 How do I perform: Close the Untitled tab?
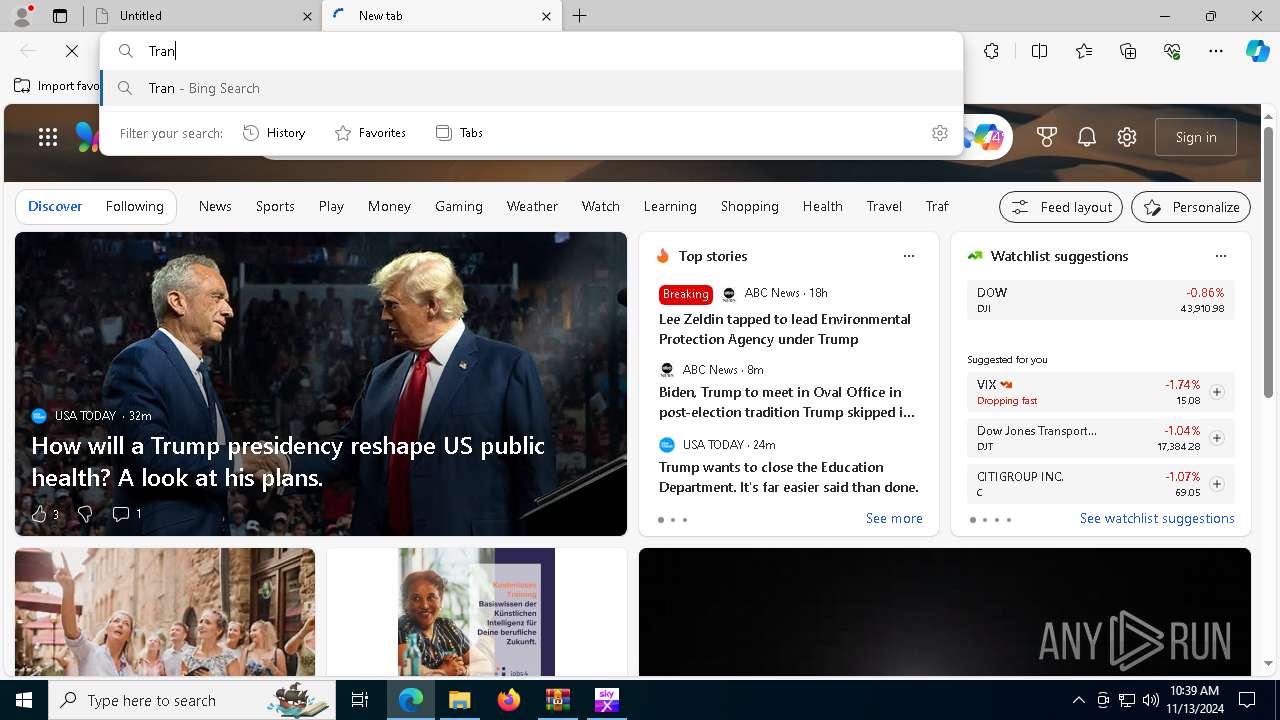(307, 16)
